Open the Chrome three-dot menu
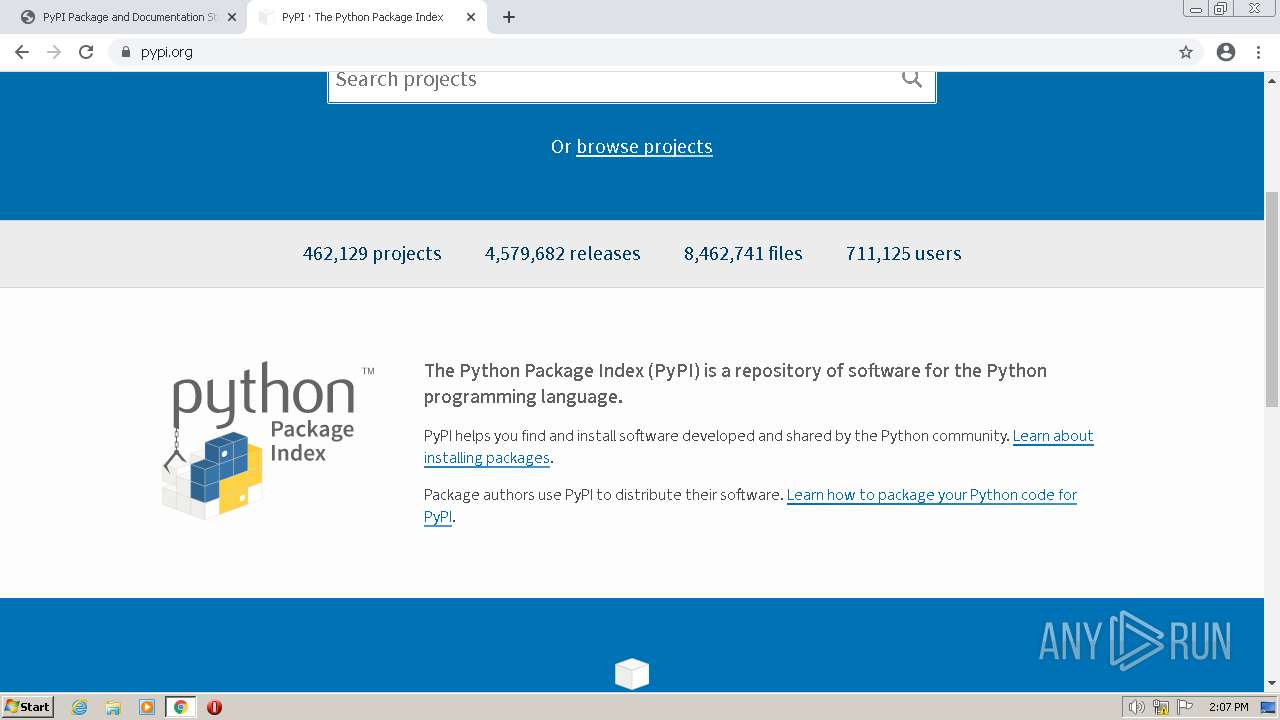The height and width of the screenshot is (720, 1280). 1258,52
